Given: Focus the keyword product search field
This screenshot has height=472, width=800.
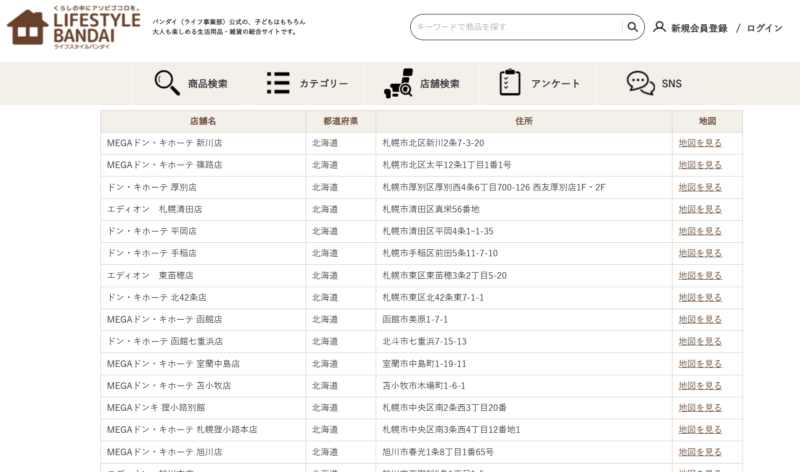Looking at the screenshot, I should 515,28.
